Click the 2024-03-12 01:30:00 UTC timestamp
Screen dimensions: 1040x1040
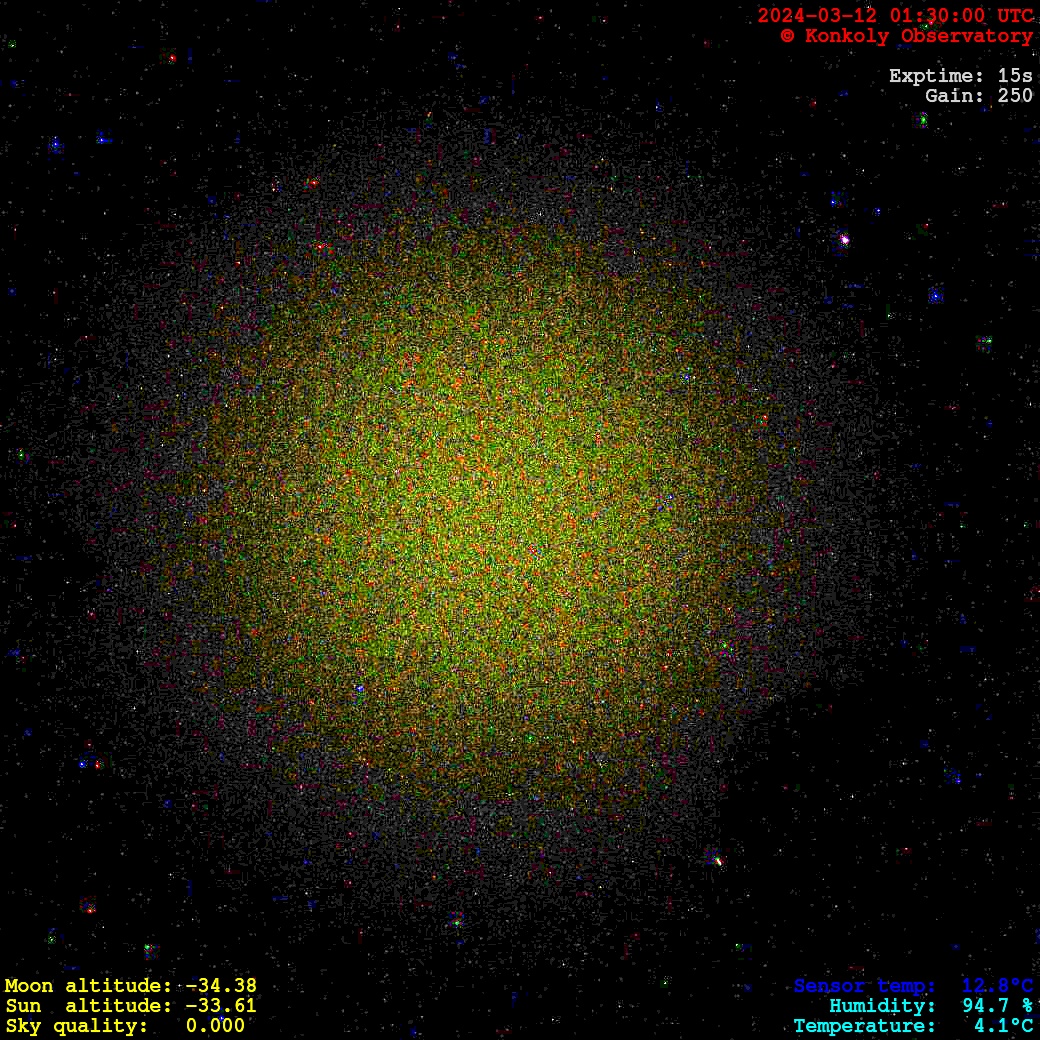(x=895, y=16)
